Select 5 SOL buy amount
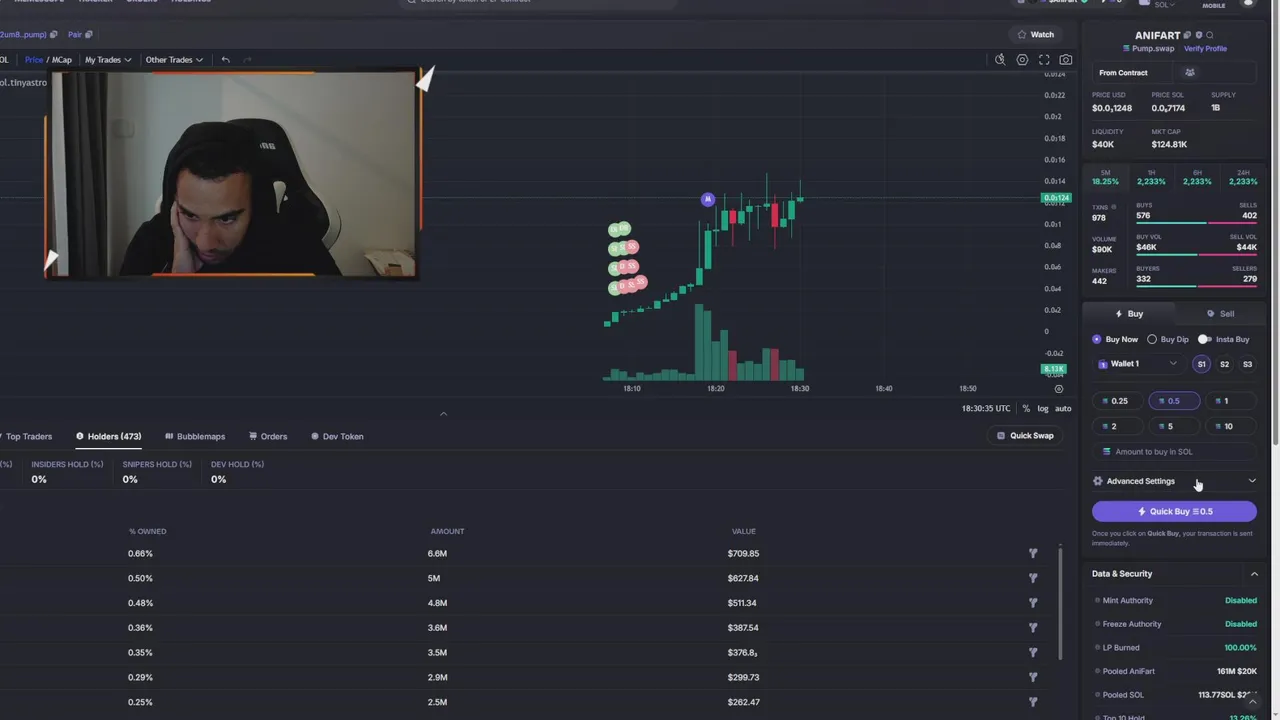 (1172, 426)
